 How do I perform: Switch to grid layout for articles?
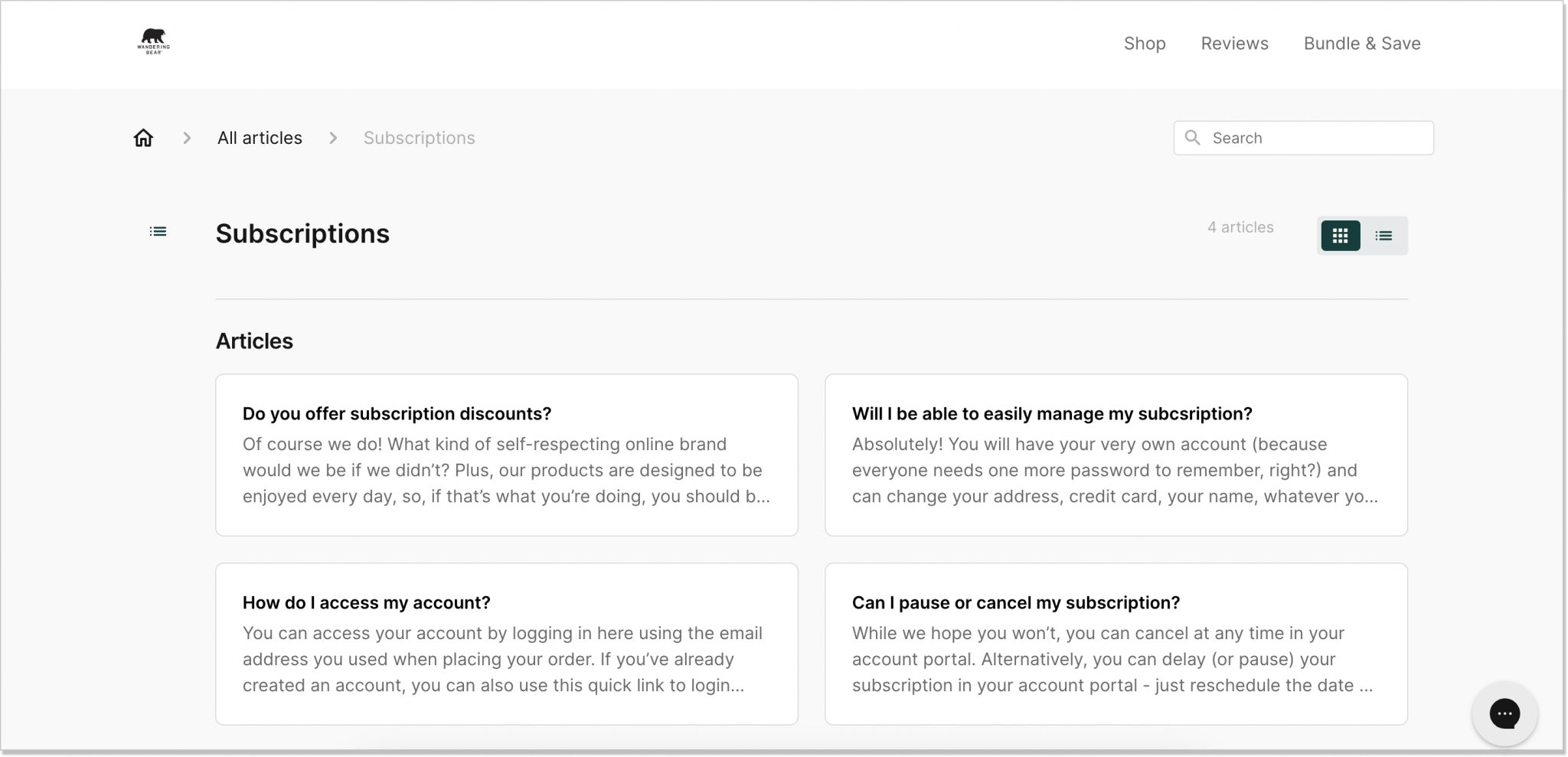tap(1340, 235)
